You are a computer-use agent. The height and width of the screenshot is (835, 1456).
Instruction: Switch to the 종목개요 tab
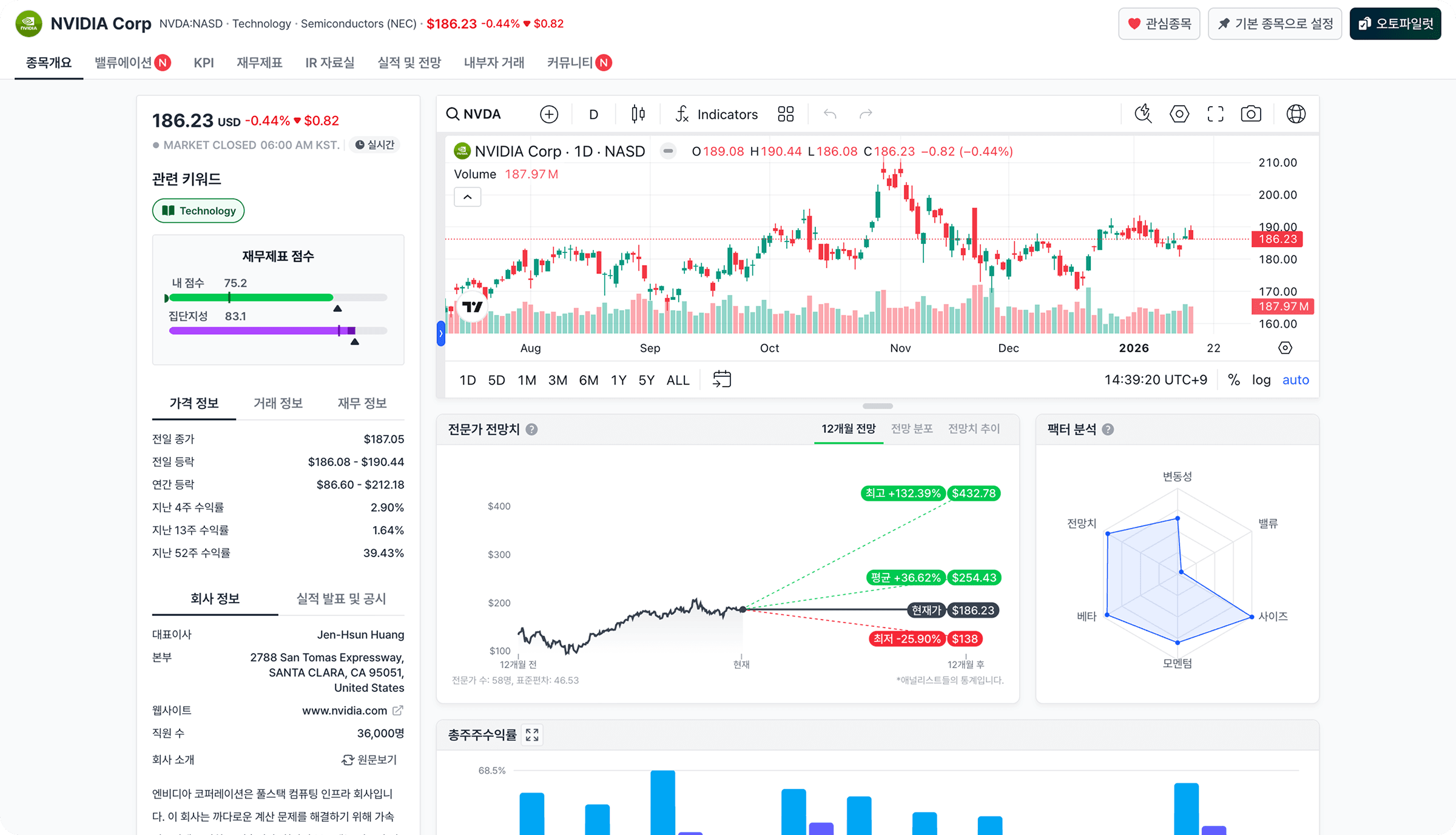pyautogui.click(x=49, y=63)
